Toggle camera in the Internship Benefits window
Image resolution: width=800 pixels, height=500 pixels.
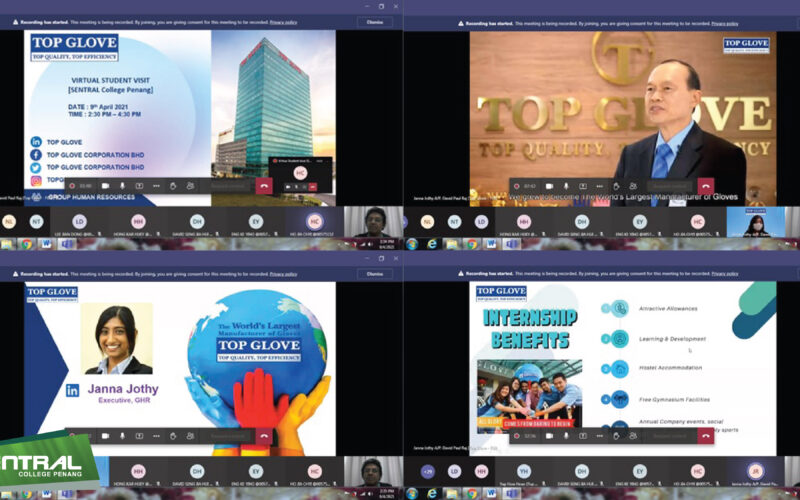(x=549, y=436)
